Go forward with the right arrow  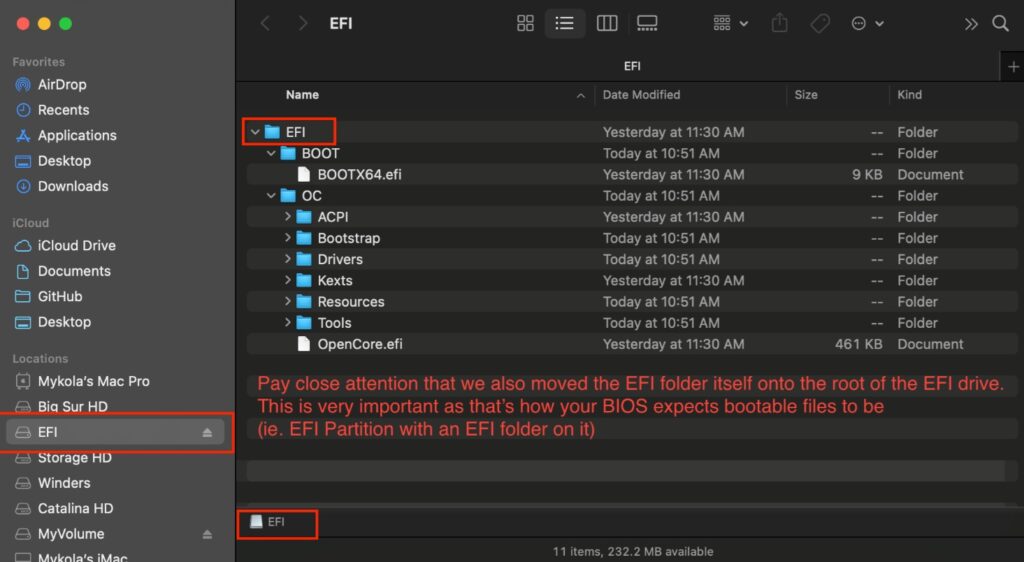click(x=302, y=23)
